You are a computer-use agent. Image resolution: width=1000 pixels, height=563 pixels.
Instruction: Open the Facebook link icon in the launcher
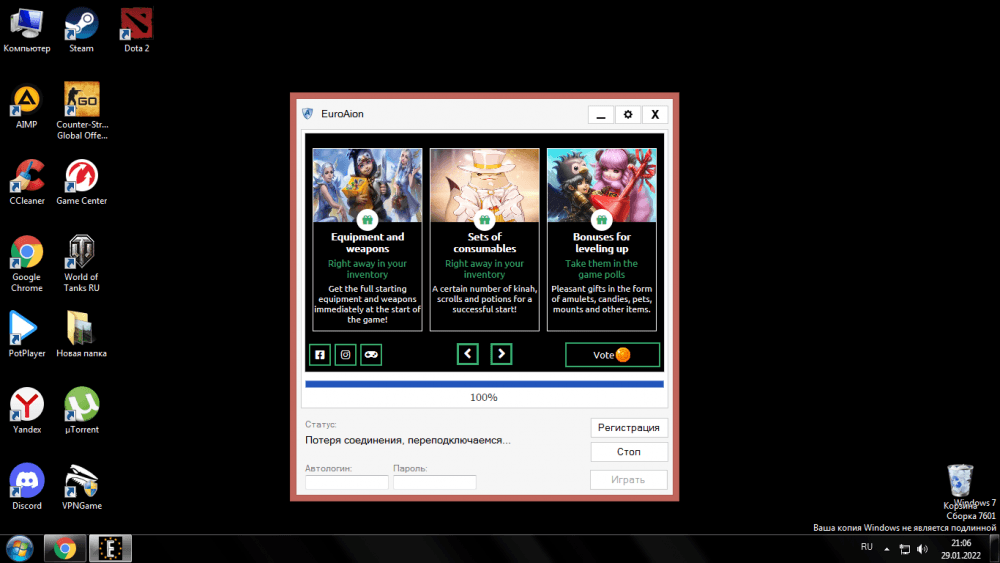click(320, 354)
